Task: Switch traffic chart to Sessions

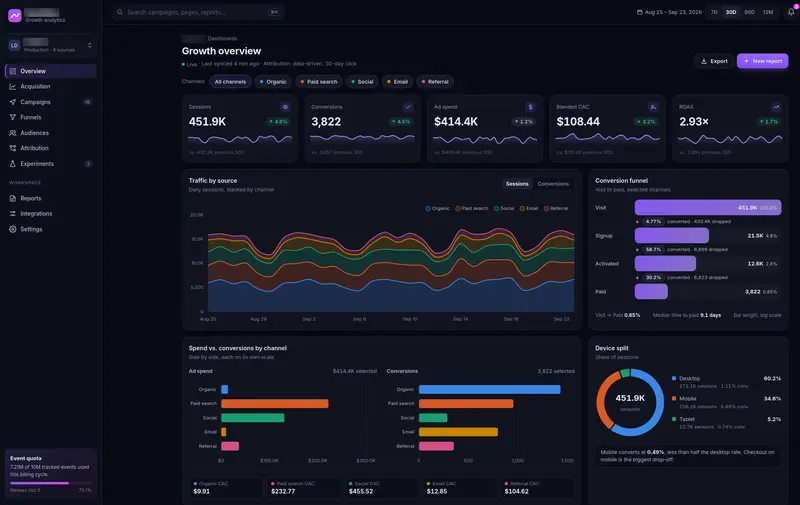Action: click(x=517, y=184)
